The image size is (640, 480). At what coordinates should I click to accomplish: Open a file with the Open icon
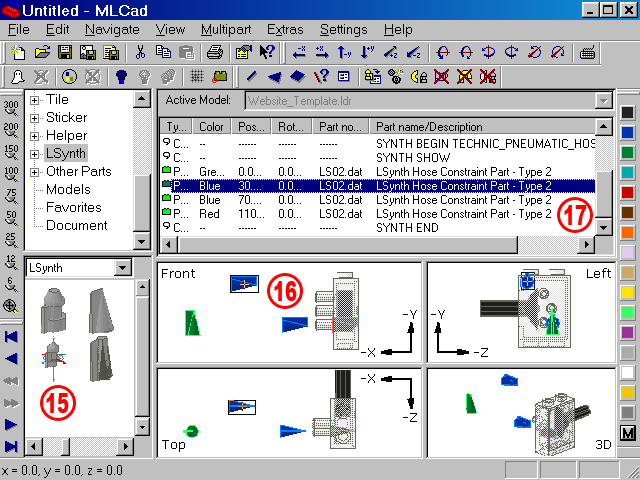click(x=42, y=53)
